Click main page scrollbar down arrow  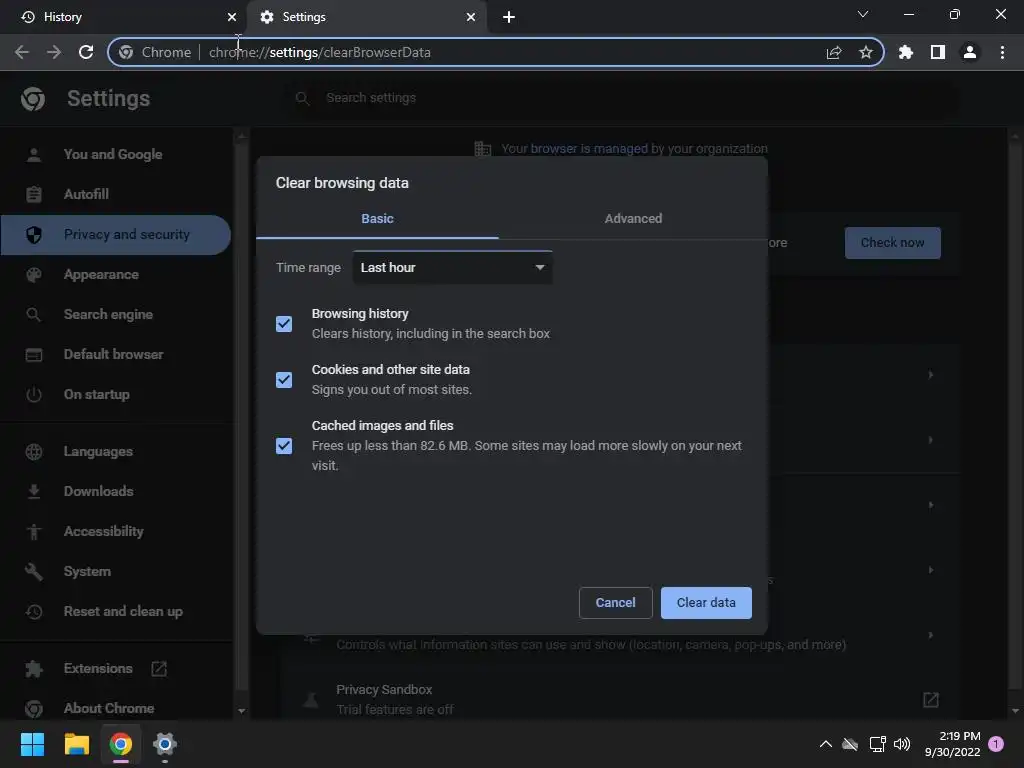[x=1015, y=711]
